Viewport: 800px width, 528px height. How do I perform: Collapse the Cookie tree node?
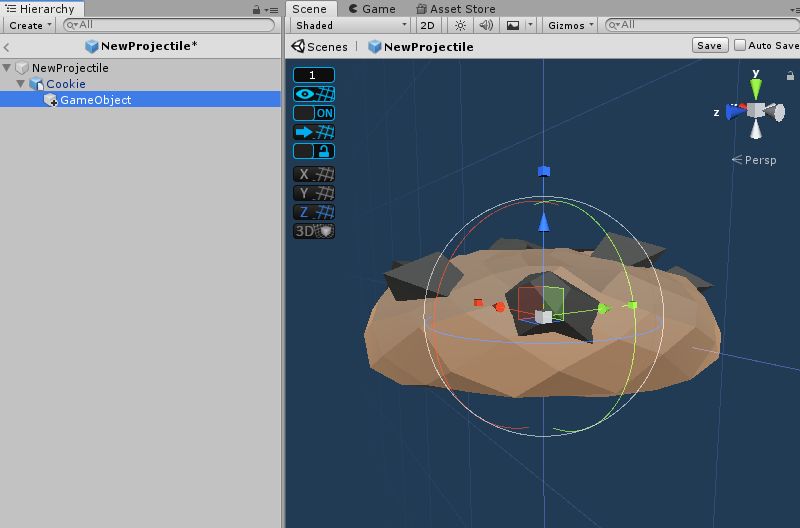21,83
